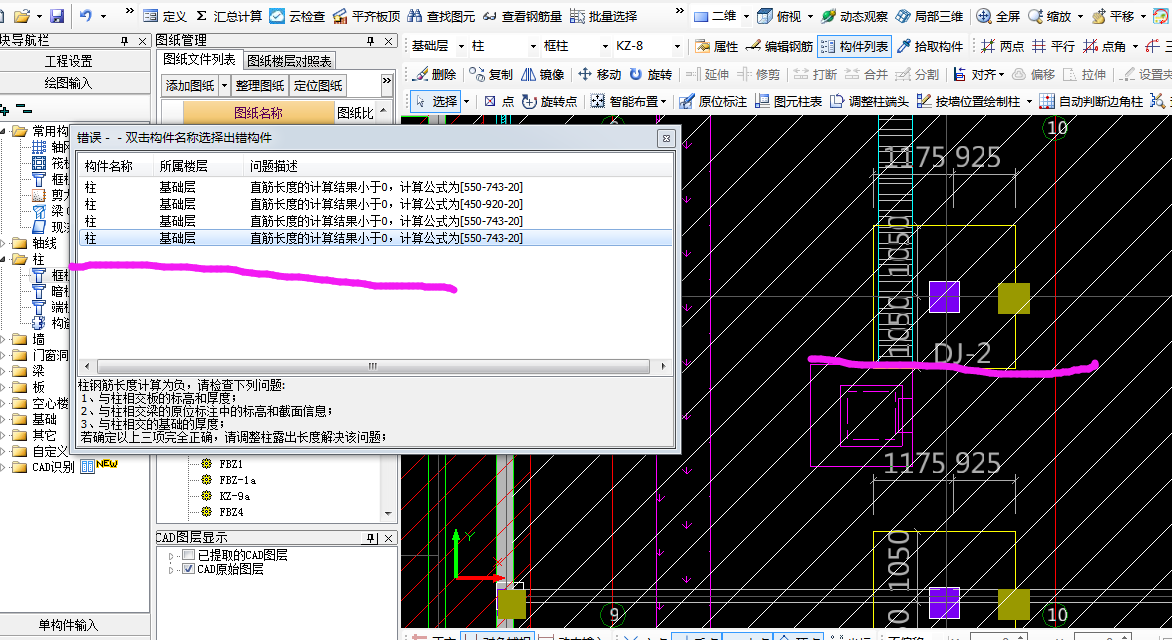
Task: Select 旋转 rotate tool
Action: pyautogui.click(x=650, y=74)
